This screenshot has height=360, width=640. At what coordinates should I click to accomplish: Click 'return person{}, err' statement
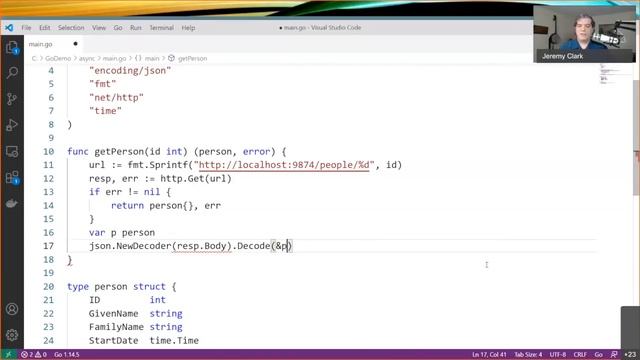coord(166,205)
